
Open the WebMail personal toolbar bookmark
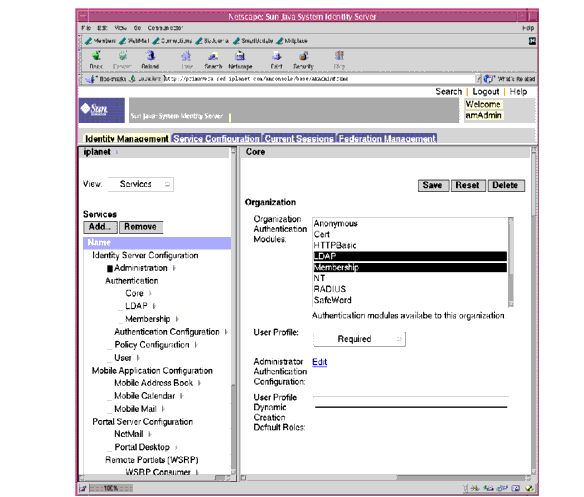pos(134,41)
